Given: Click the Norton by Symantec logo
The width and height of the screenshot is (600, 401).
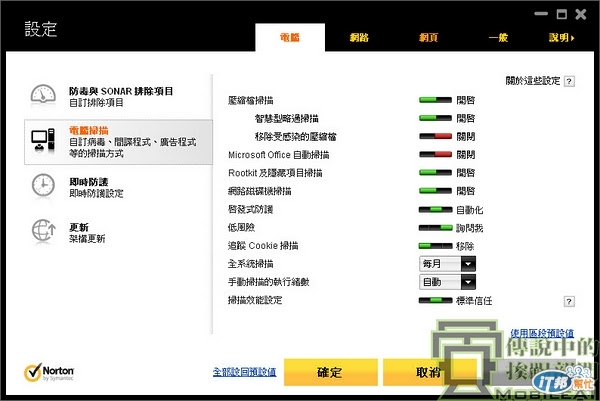Looking at the screenshot, I should coord(49,372).
